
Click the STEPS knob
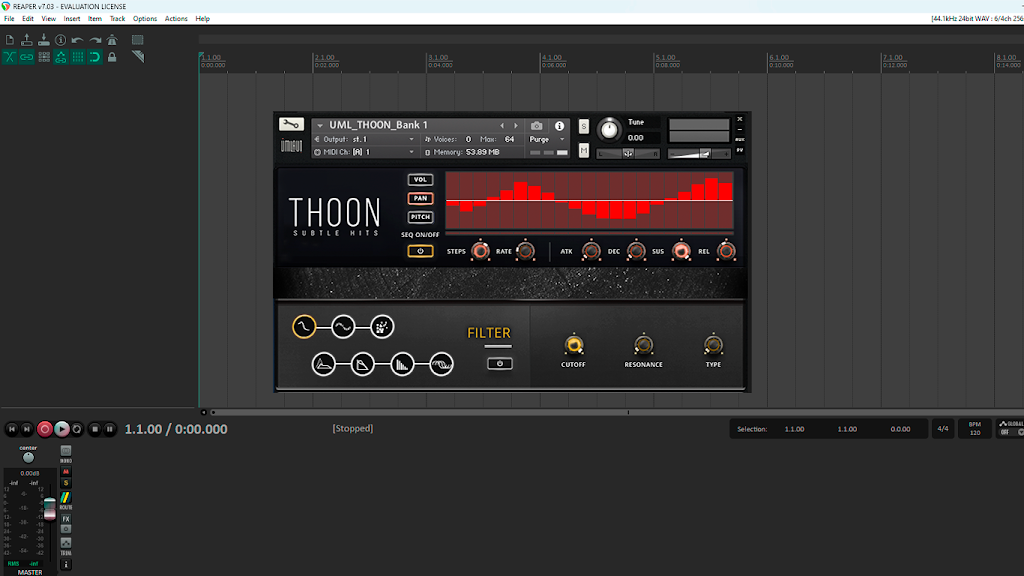(x=481, y=251)
